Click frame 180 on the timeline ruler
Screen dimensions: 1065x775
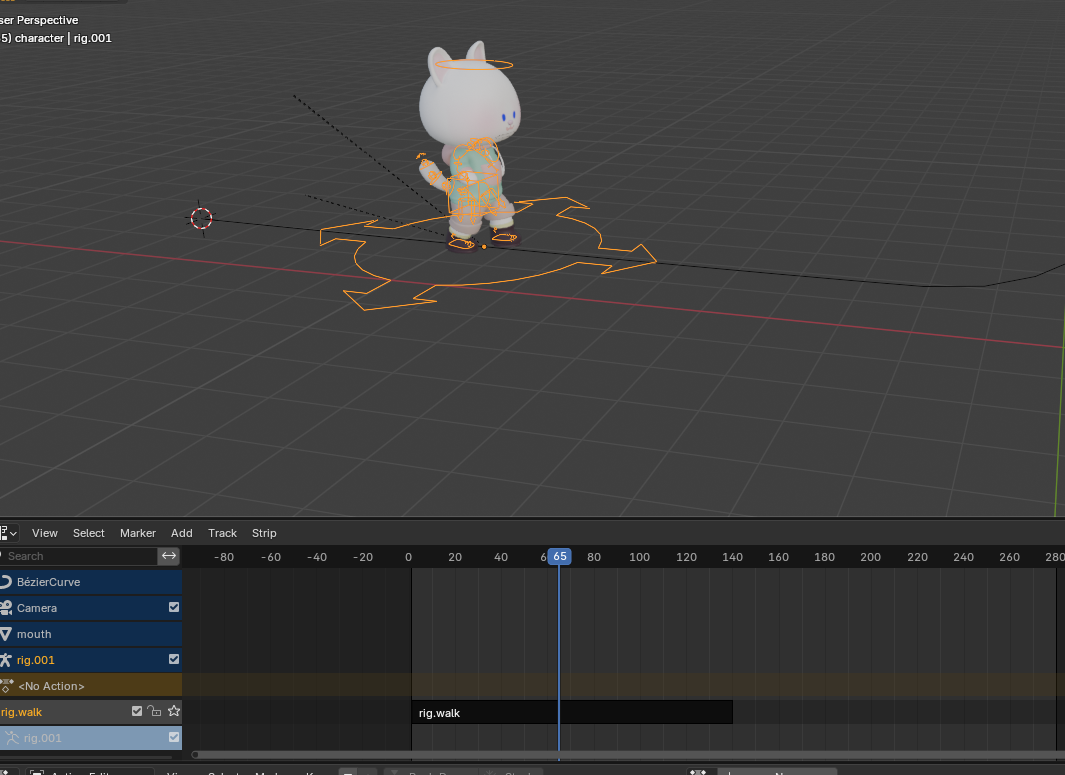825,557
